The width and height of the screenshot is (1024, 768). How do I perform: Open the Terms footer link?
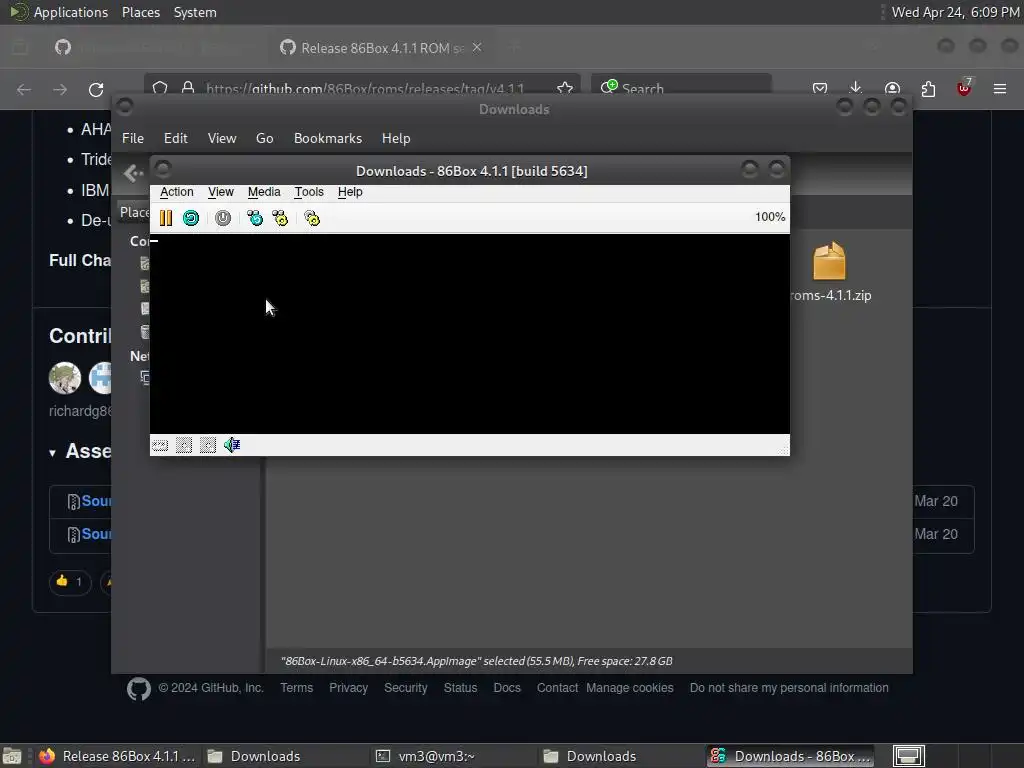296,688
